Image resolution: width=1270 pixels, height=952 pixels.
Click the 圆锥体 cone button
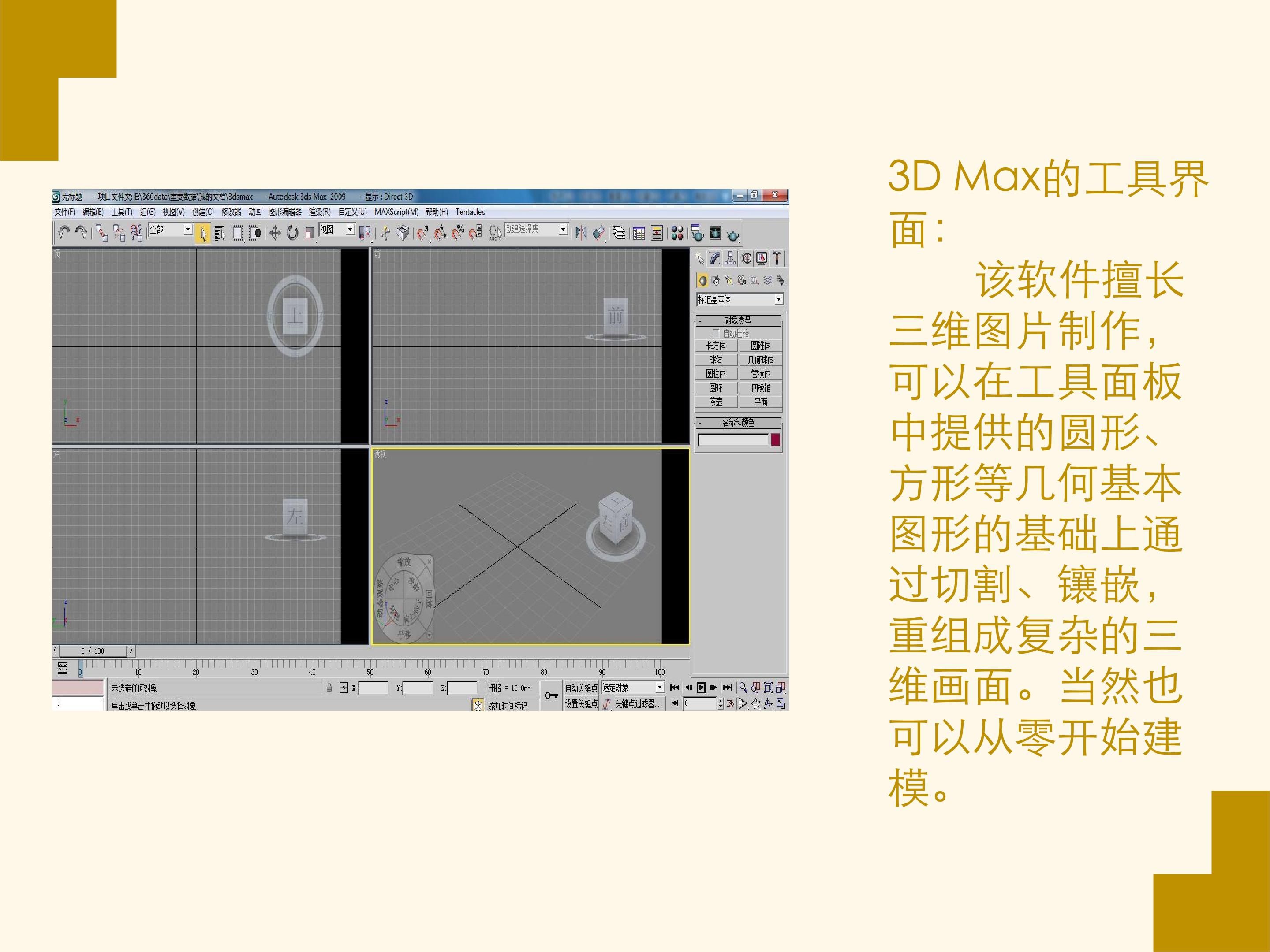tap(761, 346)
